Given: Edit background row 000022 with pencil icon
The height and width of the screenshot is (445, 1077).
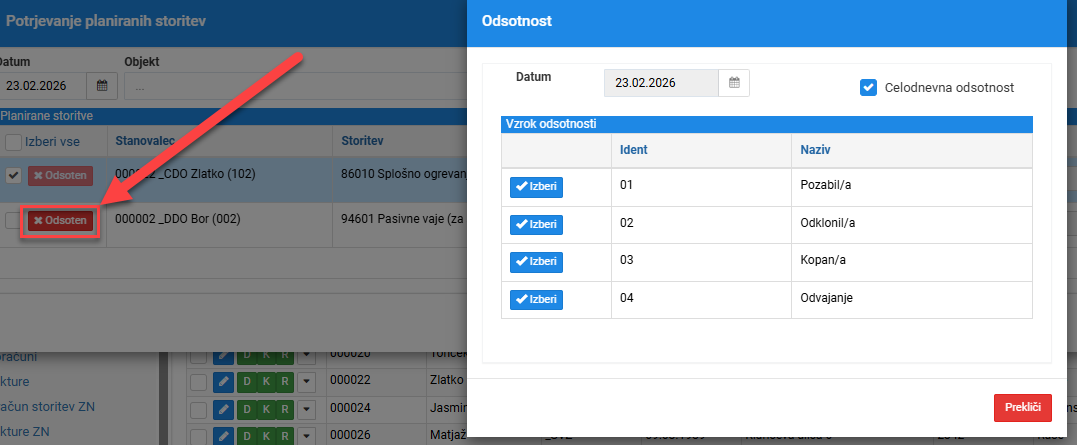Looking at the screenshot, I should tap(223, 382).
